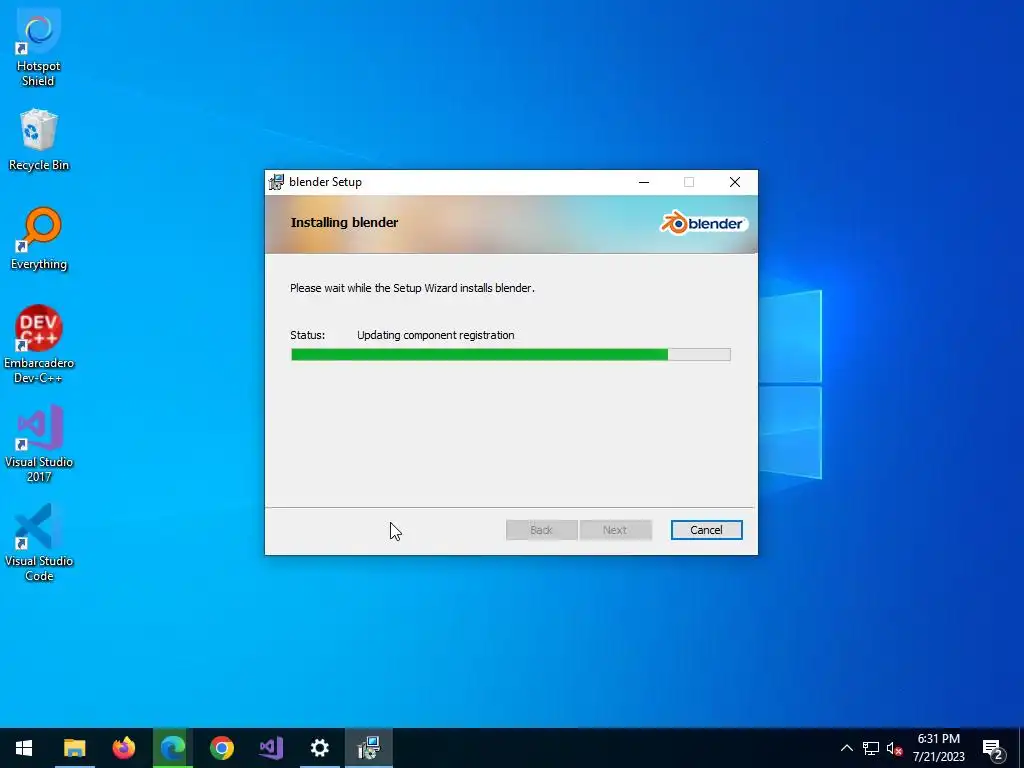Viewport: 1024px width, 768px height.
Task: Click the blender installer taskbar icon
Action: tap(369, 748)
